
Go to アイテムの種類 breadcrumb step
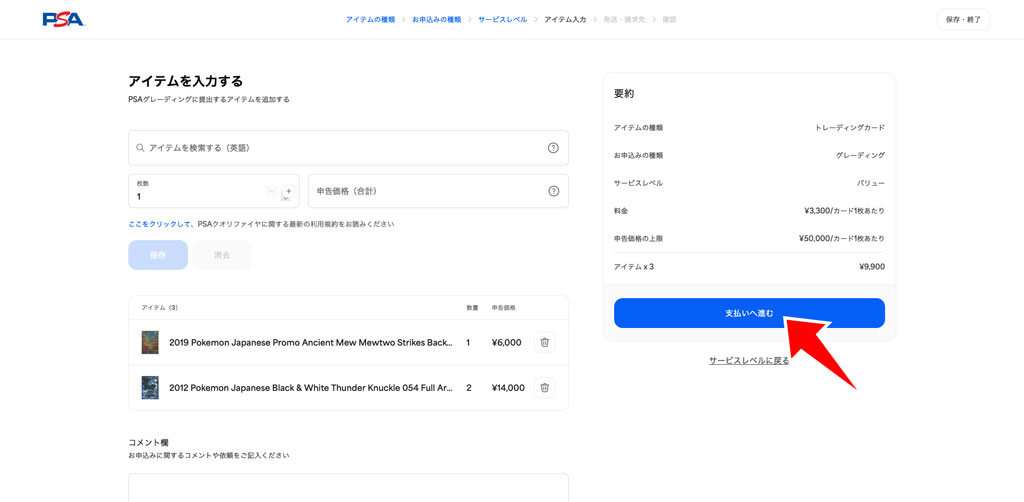370,20
